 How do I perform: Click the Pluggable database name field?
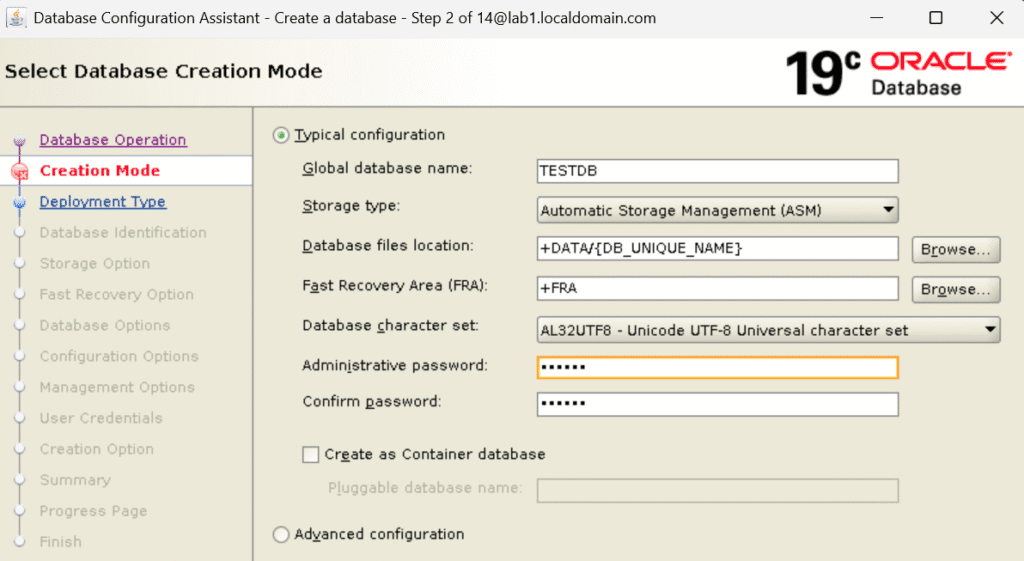(x=717, y=490)
